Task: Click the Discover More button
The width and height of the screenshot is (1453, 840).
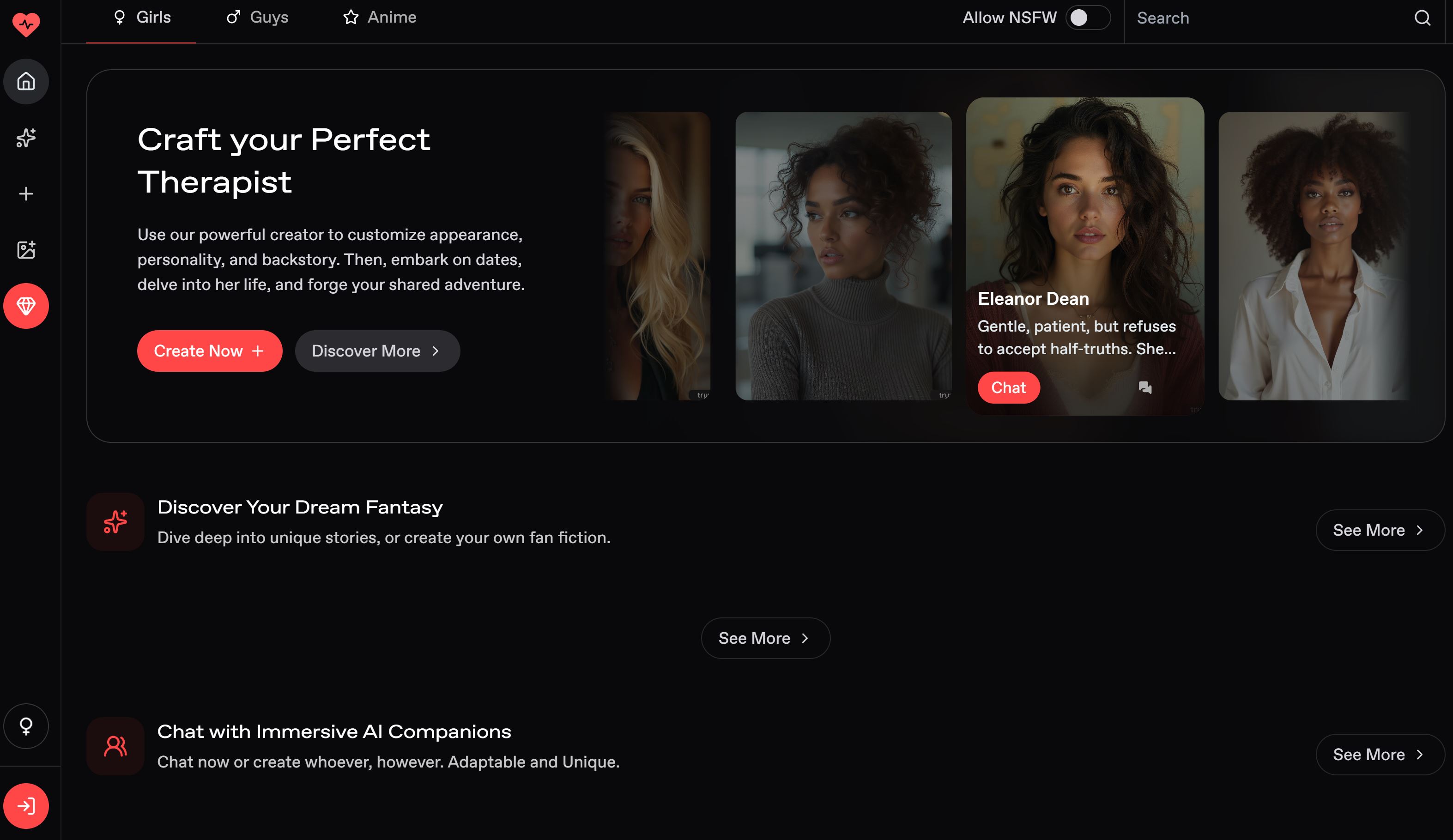Action: point(377,351)
